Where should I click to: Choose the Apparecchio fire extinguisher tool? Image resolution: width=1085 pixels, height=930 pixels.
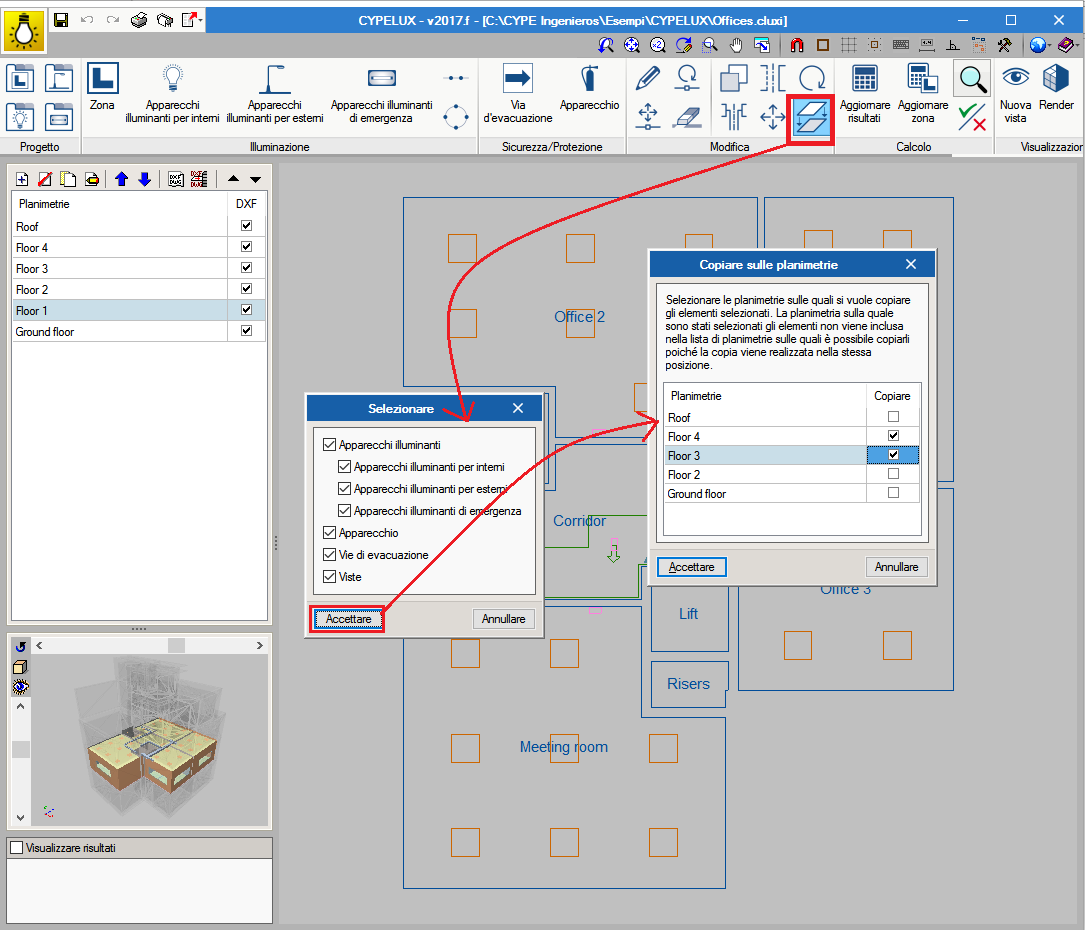590,86
